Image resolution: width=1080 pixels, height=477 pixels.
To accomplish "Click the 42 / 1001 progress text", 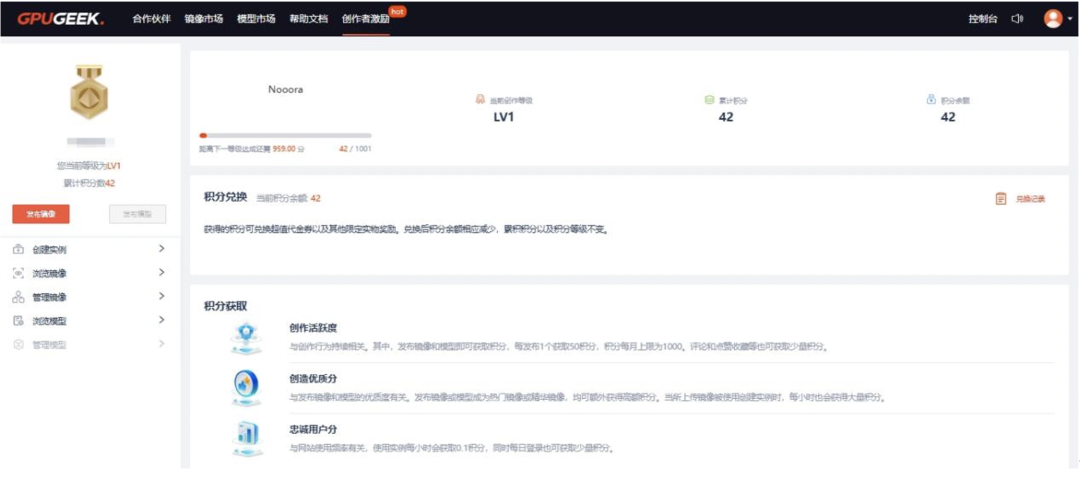I will pyautogui.click(x=355, y=149).
